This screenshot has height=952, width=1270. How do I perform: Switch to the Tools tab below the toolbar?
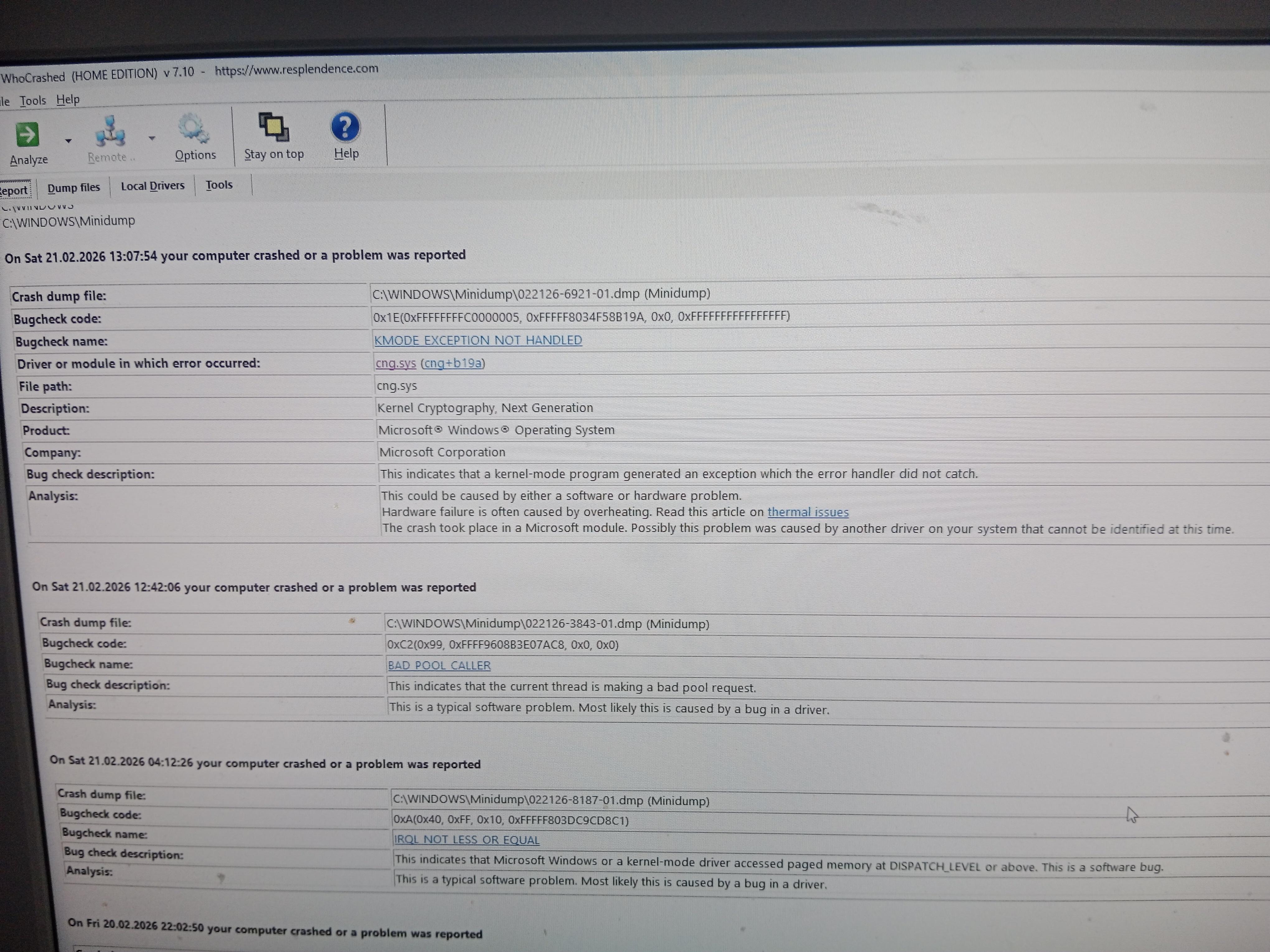219,185
